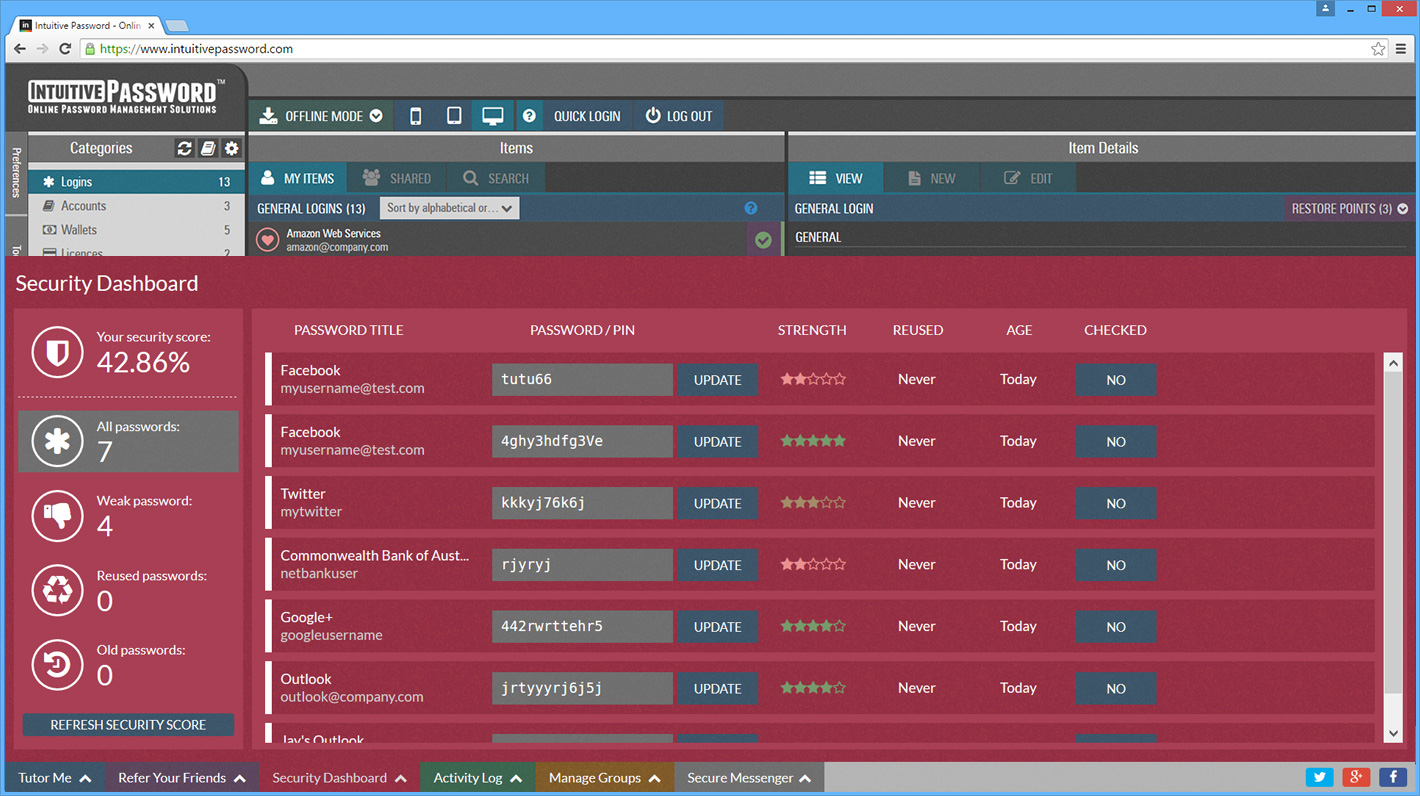1420x796 pixels.
Task: Expand Restore Points (3) dropdown
Action: 1349,208
